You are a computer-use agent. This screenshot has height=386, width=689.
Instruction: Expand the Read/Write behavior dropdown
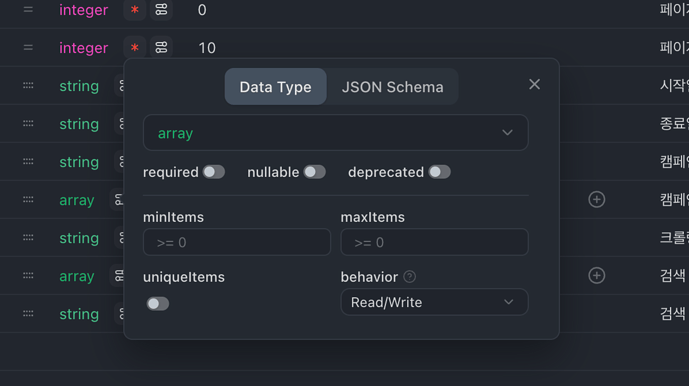[434, 302]
